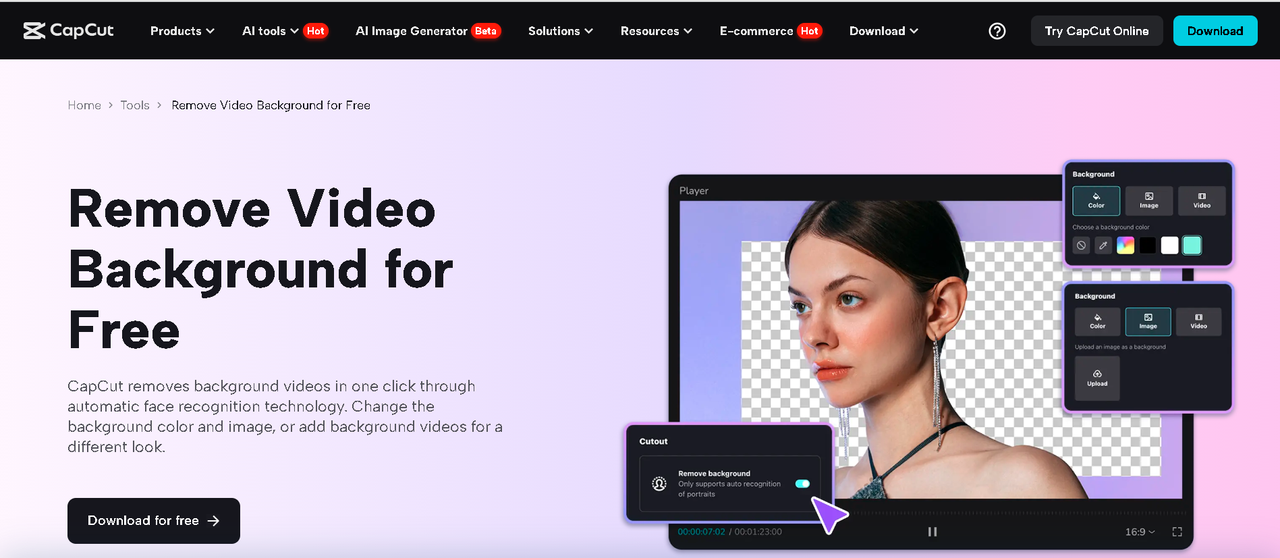Click the Upload image icon
This screenshot has width=1280, height=558.
coord(1097,377)
